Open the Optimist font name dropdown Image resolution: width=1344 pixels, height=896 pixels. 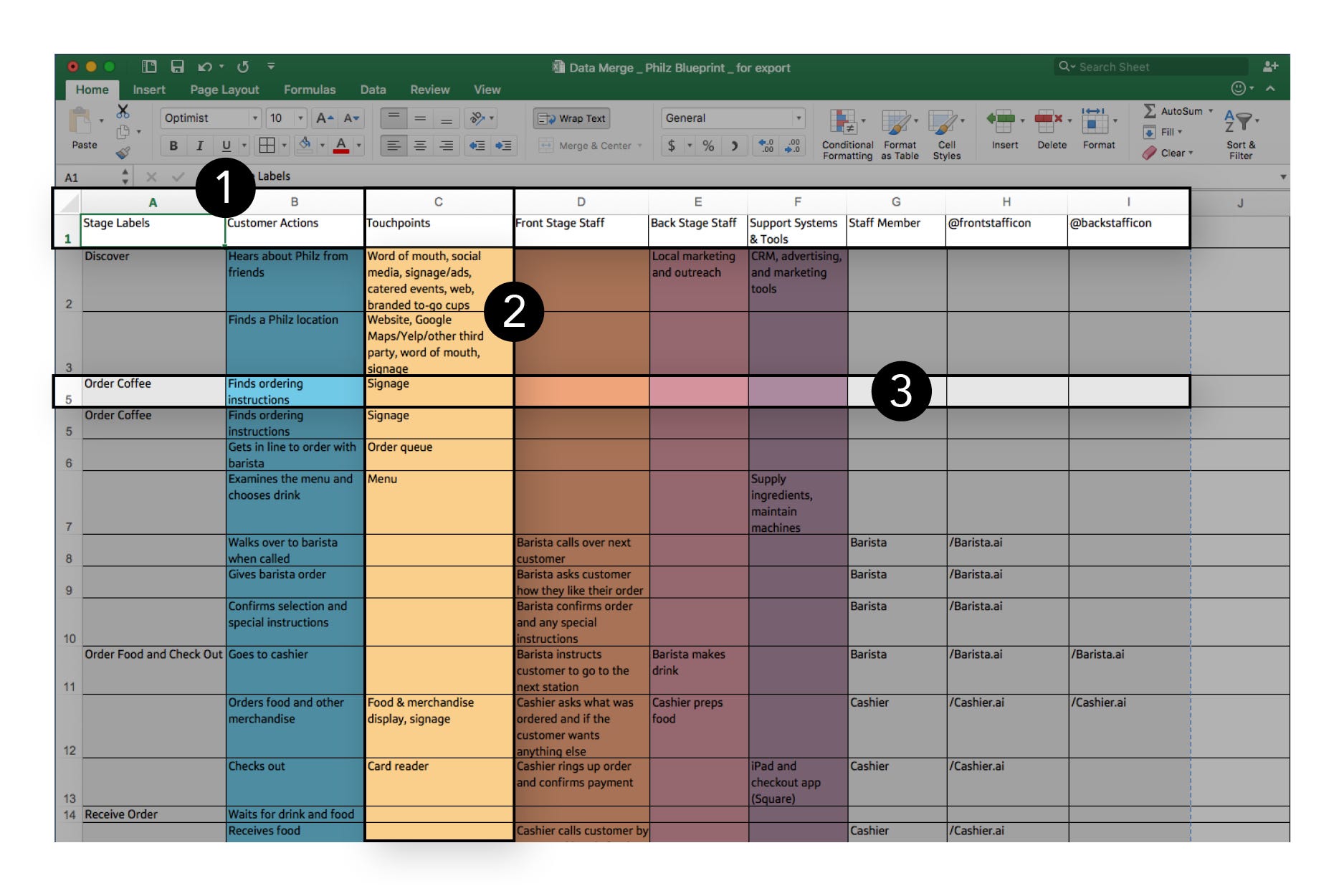point(254,118)
